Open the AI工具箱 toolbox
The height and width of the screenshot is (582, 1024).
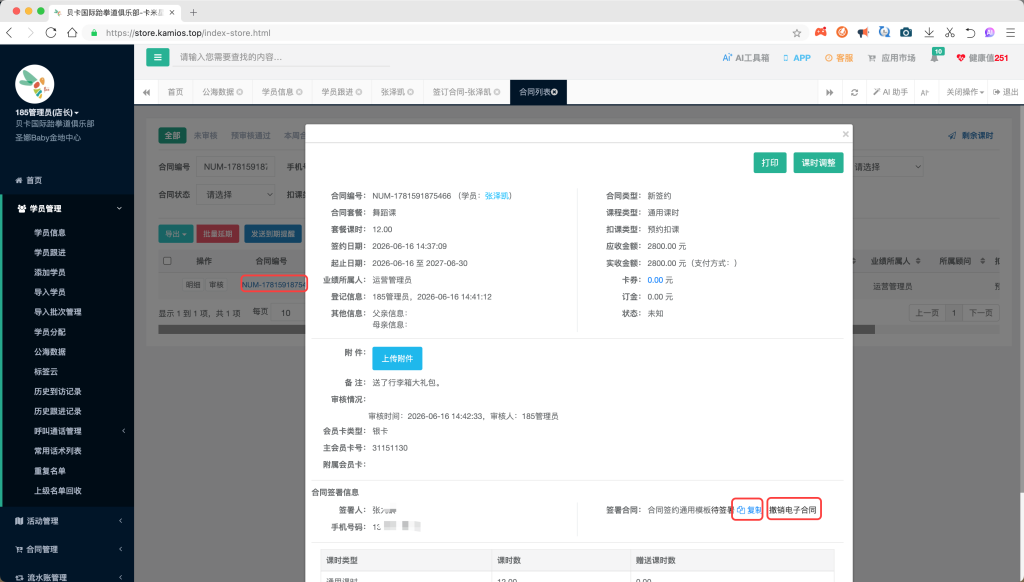(746, 58)
